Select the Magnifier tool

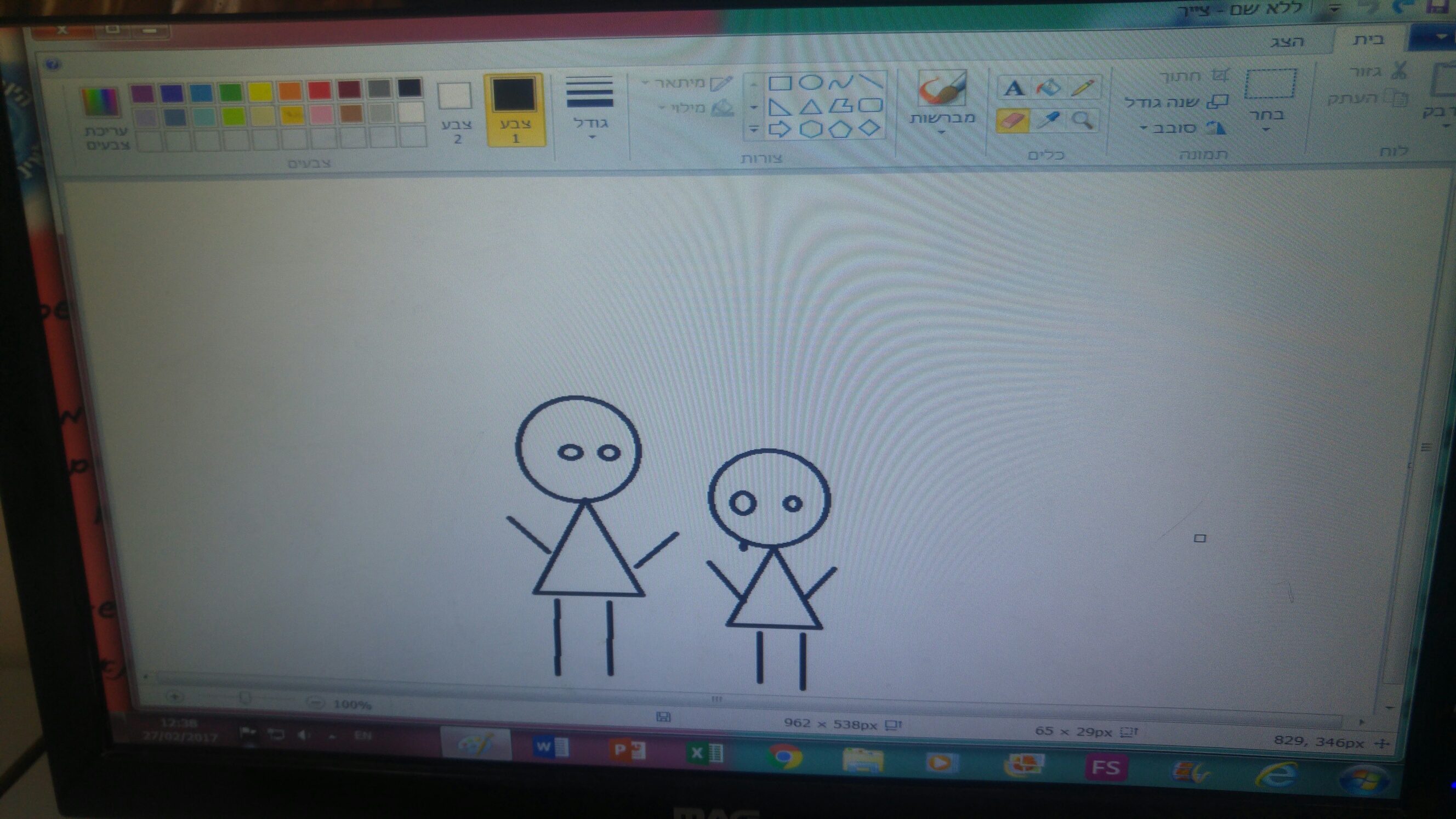pos(1082,121)
